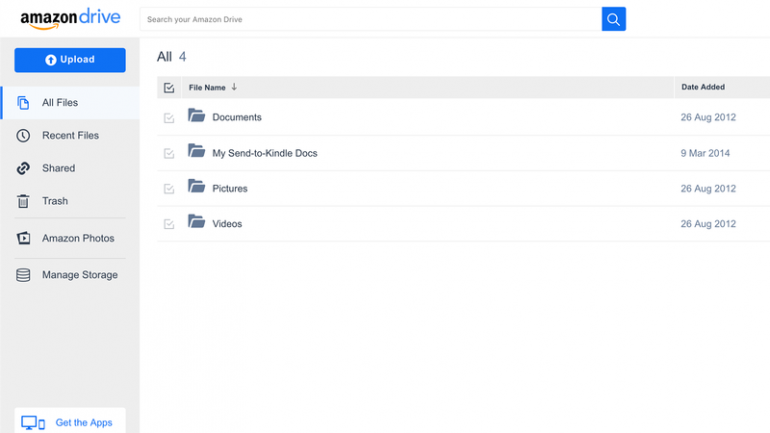Tick the Documents row checkbox
This screenshot has width=770, height=433.
pos(169,118)
